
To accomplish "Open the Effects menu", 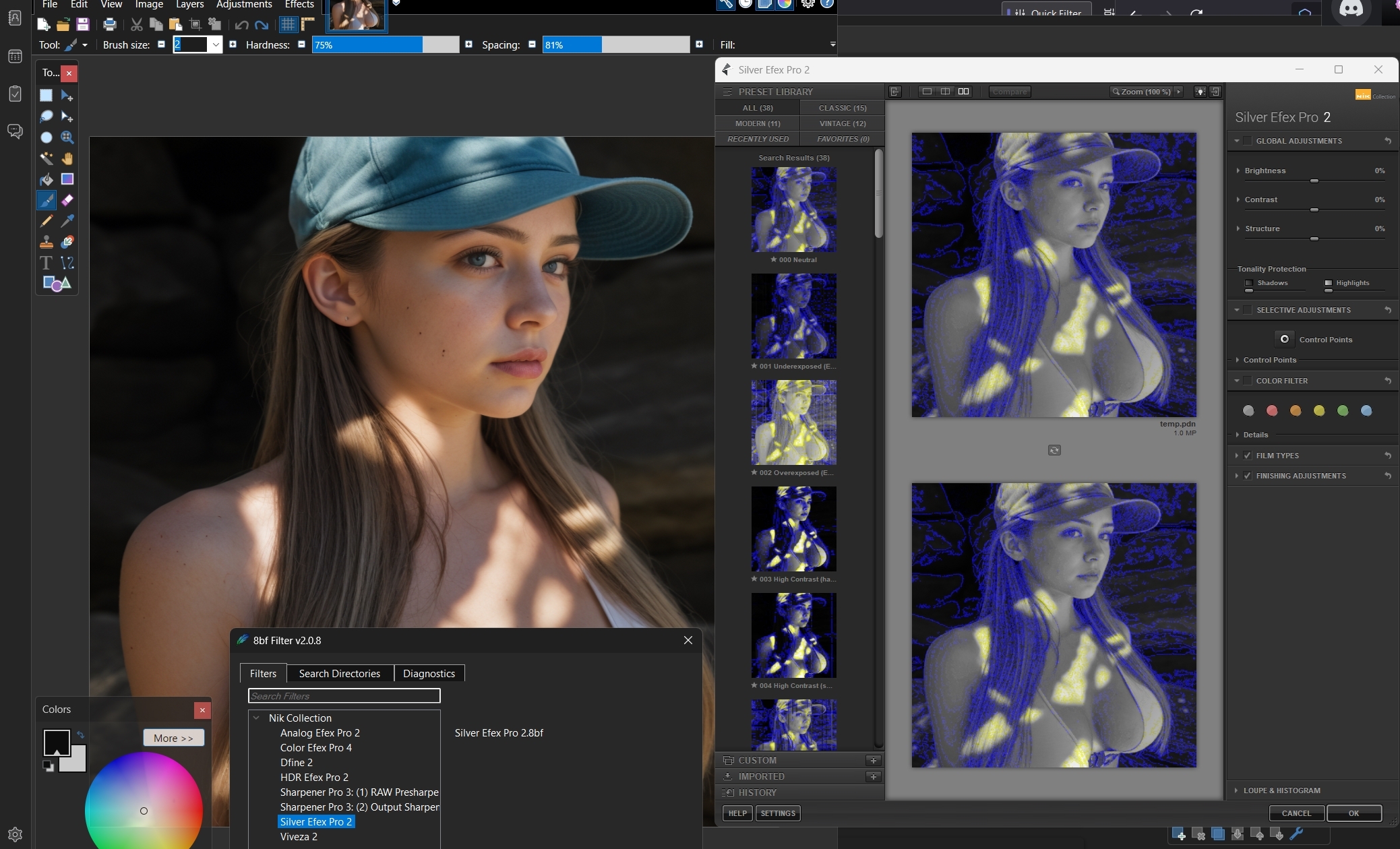I will click(299, 5).
